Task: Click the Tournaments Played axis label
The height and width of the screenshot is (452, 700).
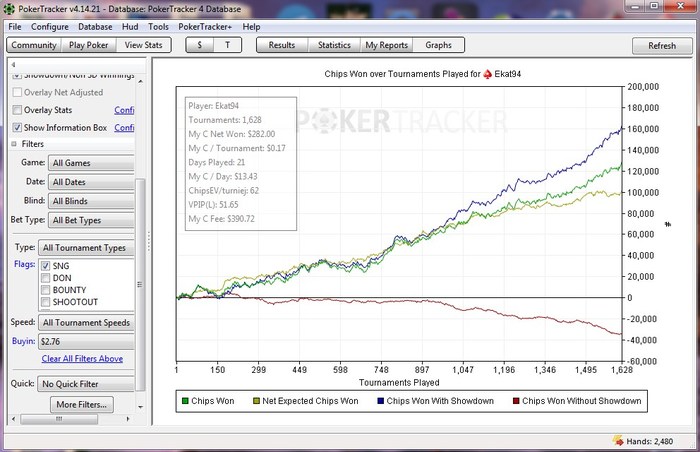Action: [399, 383]
